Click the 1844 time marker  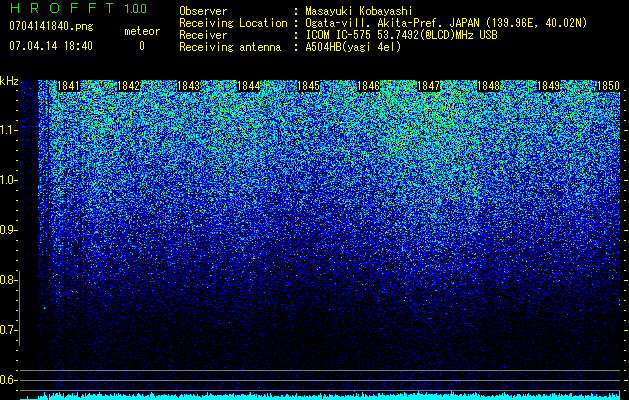coord(249,86)
